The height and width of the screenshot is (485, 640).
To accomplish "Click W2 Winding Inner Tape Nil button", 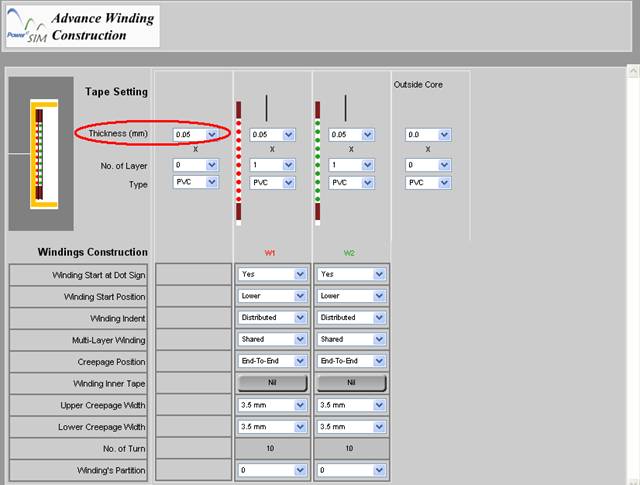I will pos(351,383).
